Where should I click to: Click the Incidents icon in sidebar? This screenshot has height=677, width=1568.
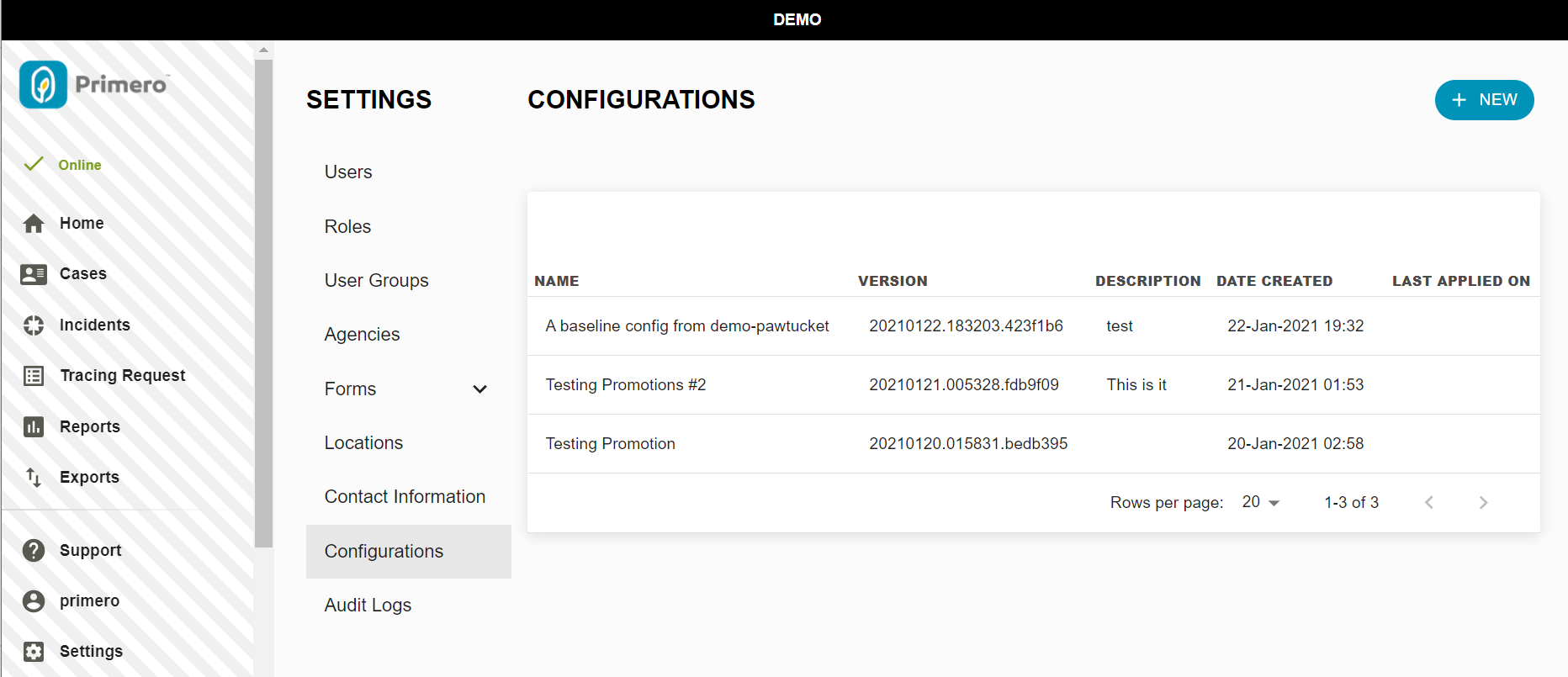pyautogui.click(x=34, y=325)
